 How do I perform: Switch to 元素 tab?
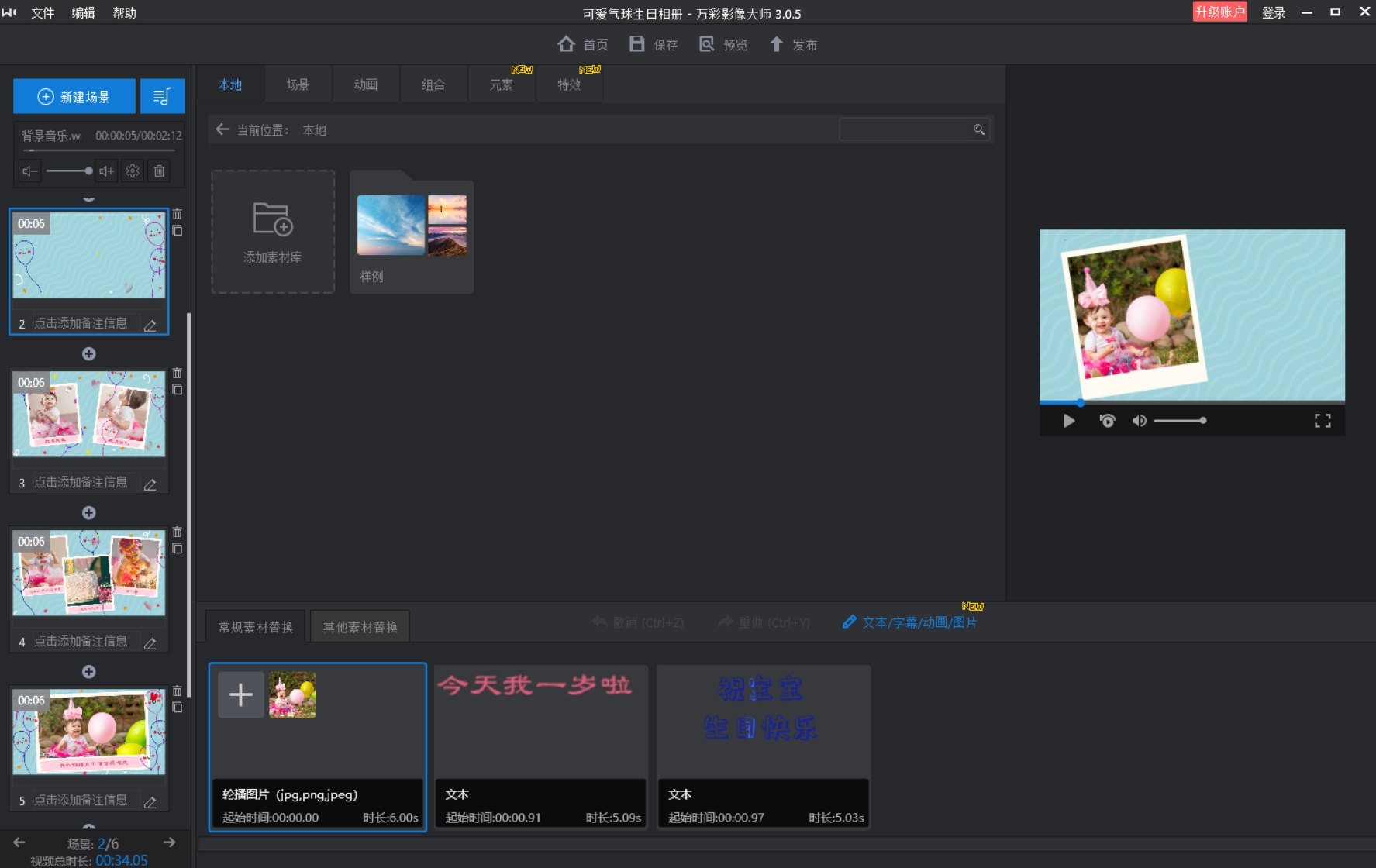pyautogui.click(x=501, y=84)
